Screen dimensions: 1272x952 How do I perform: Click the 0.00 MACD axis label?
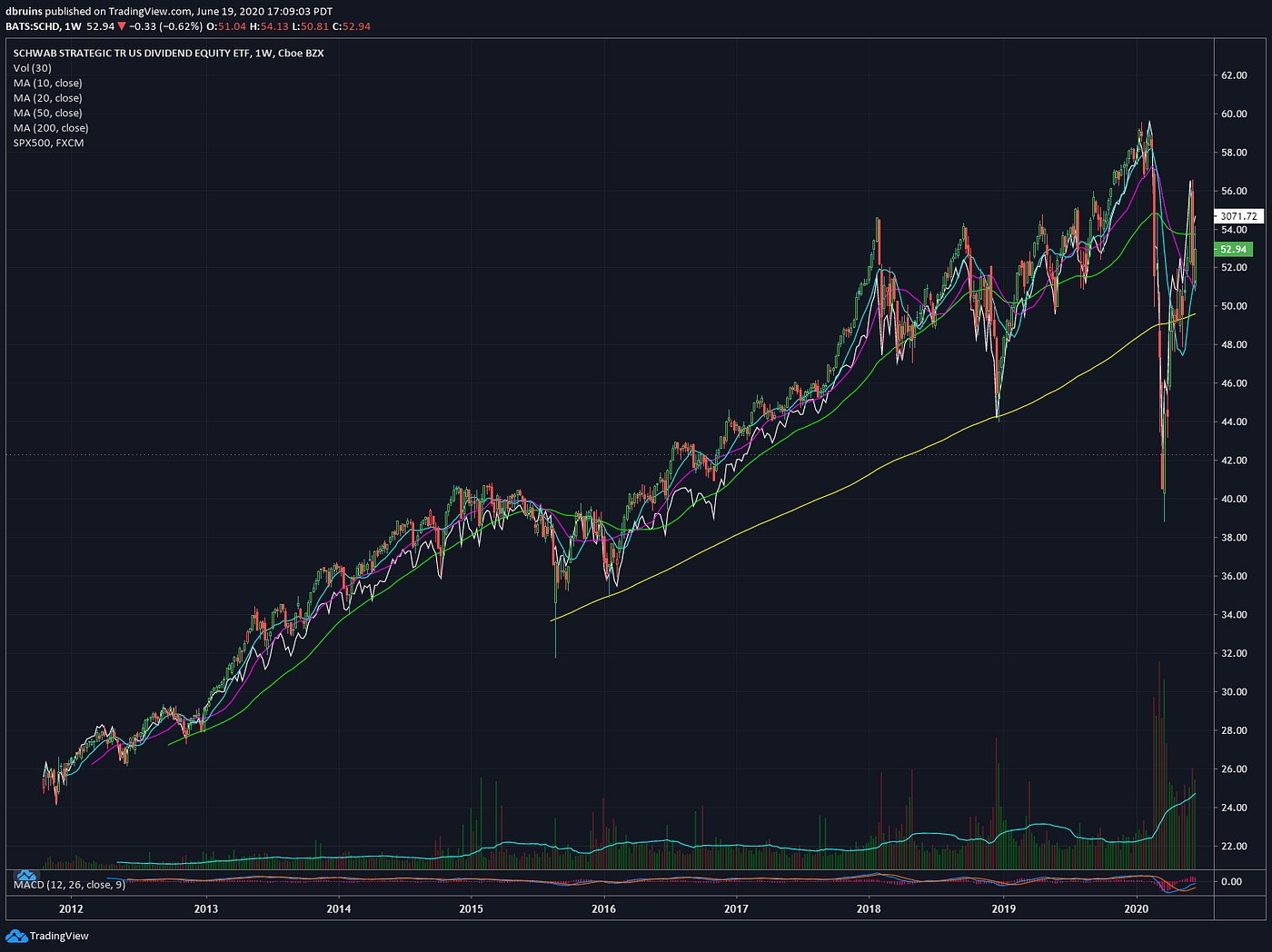(1232, 882)
